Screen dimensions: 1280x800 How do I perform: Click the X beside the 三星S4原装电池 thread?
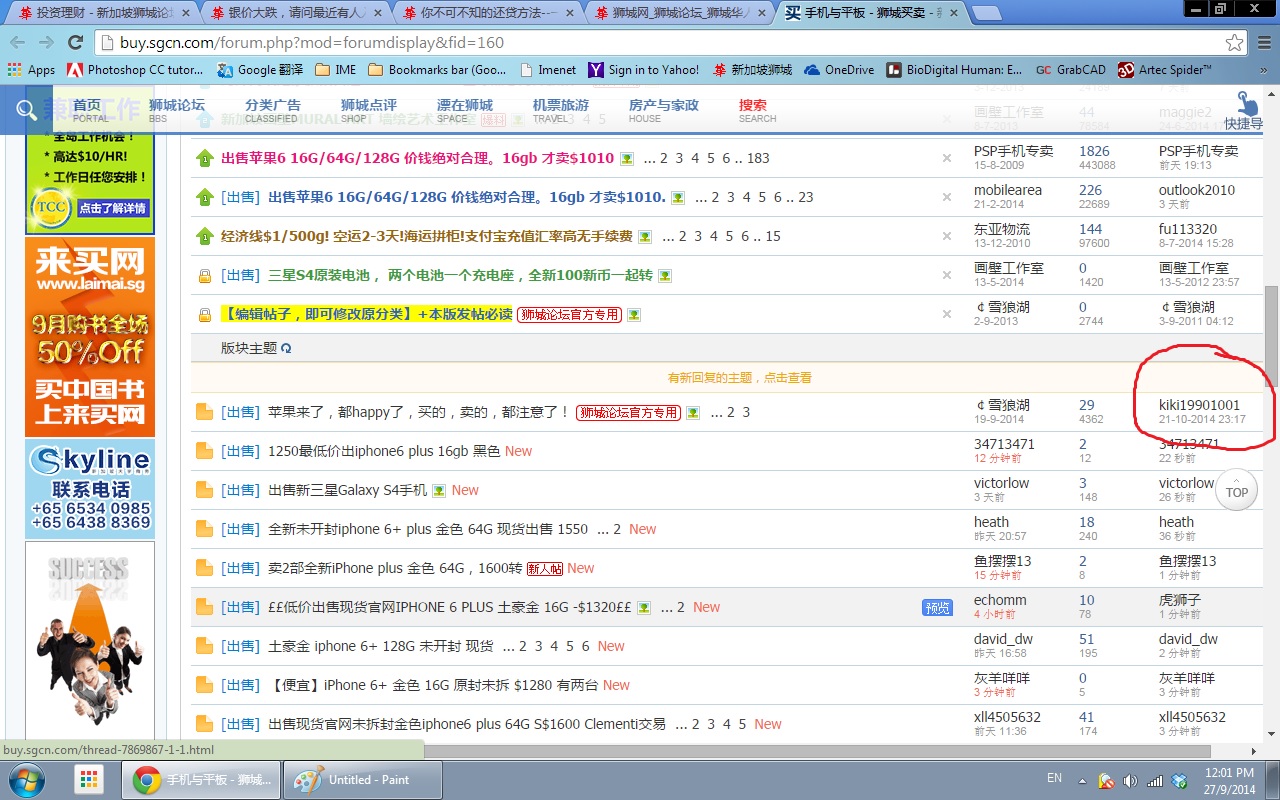pyautogui.click(x=947, y=275)
